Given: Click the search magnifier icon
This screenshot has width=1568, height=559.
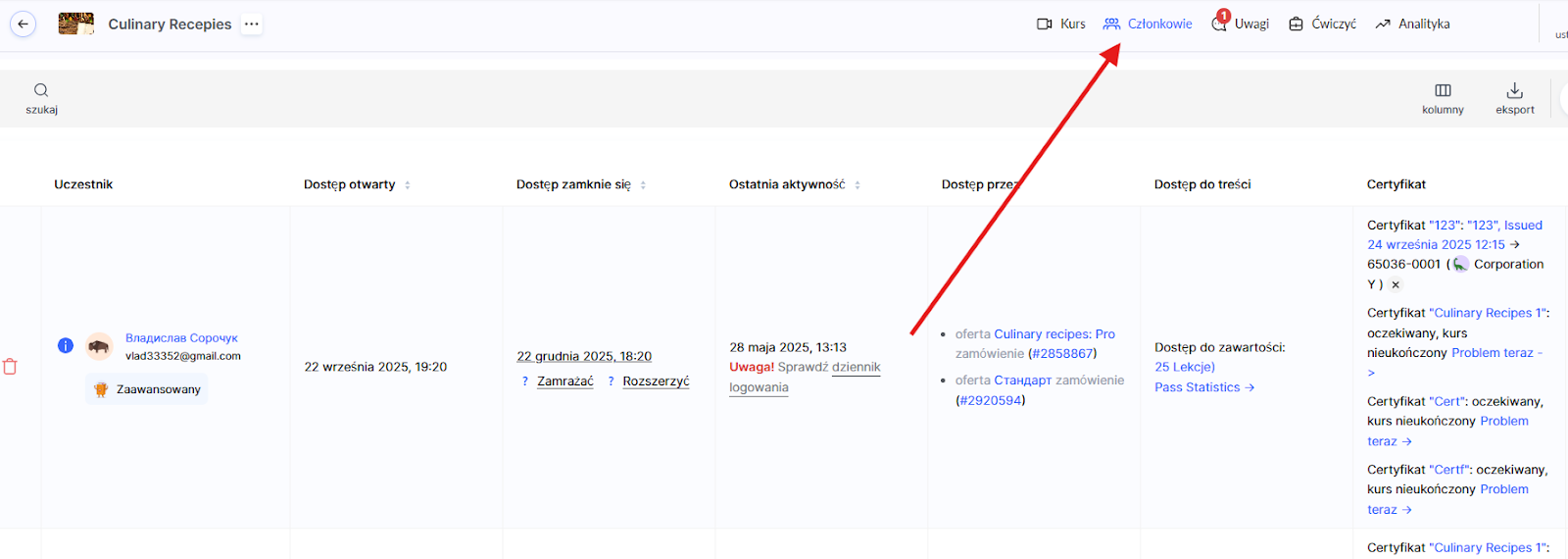Looking at the screenshot, I should pyautogui.click(x=41, y=90).
